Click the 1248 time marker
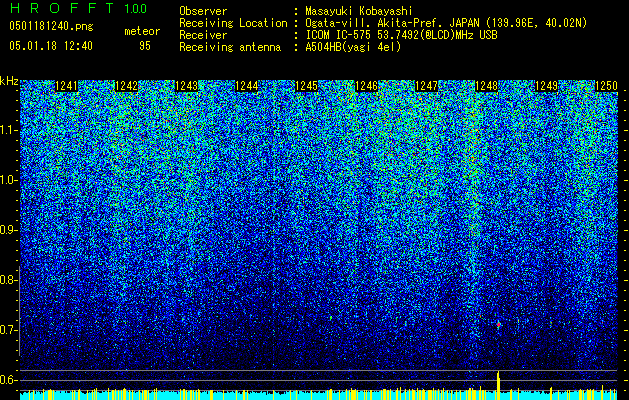 point(487,86)
